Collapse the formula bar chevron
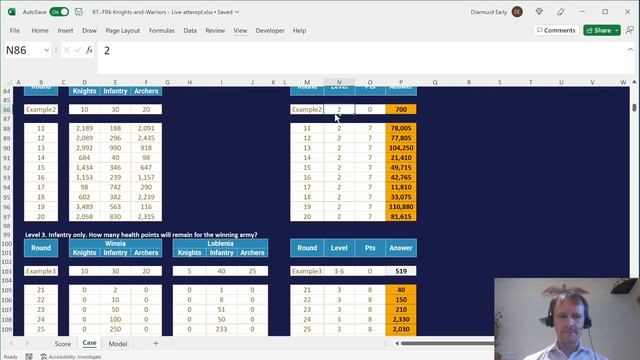Image resolution: width=640 pixels, height=360 pixels. [x=630, y=49]
